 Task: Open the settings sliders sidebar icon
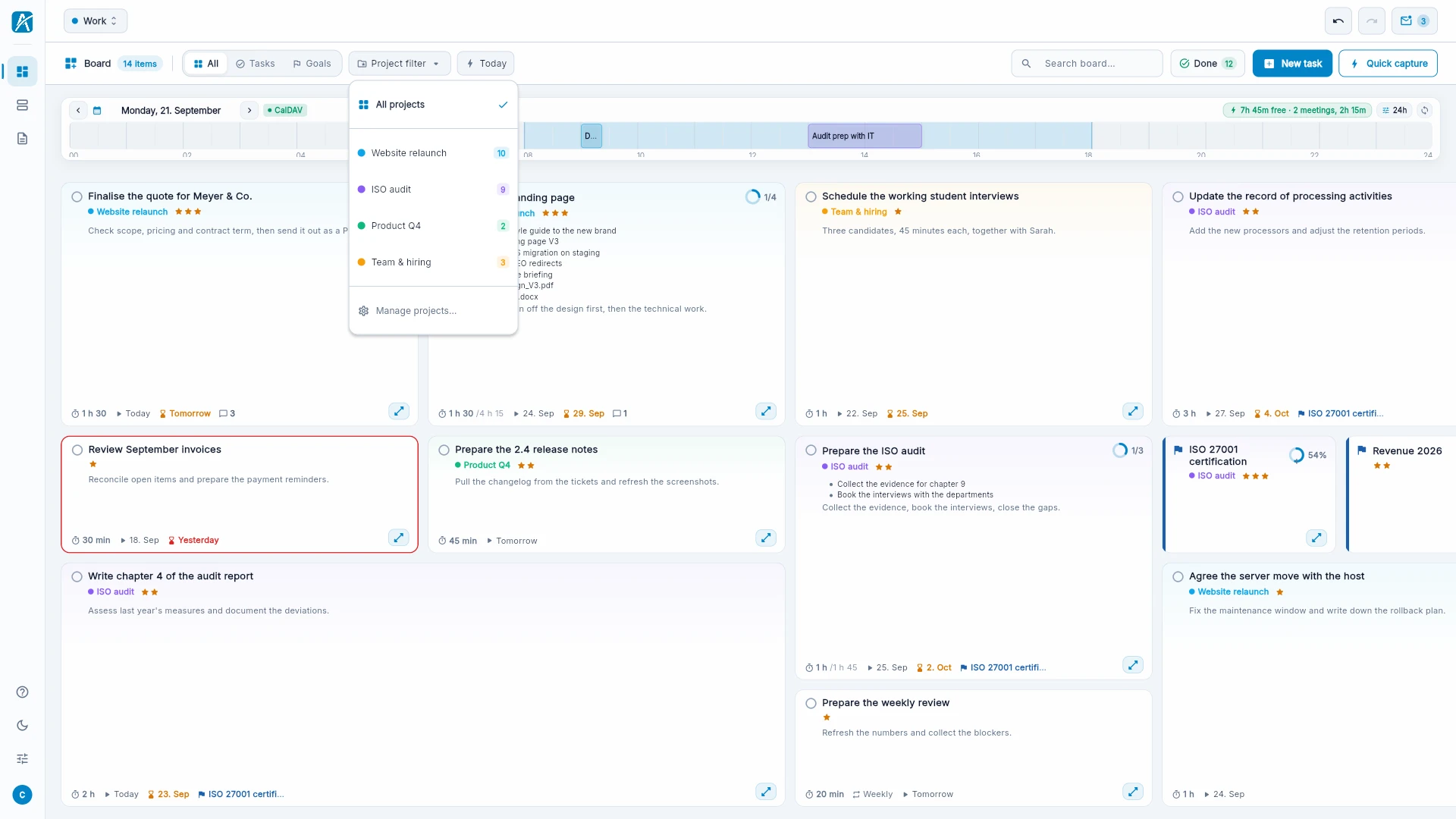coord(22,758)
